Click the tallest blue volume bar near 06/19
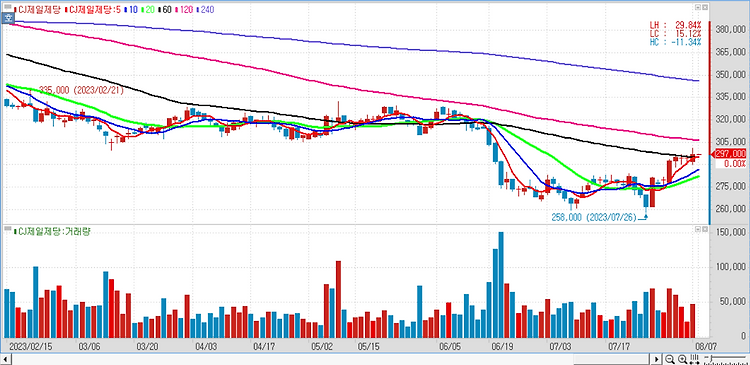This screenshot has width=750, height=365. coord(501,285)
